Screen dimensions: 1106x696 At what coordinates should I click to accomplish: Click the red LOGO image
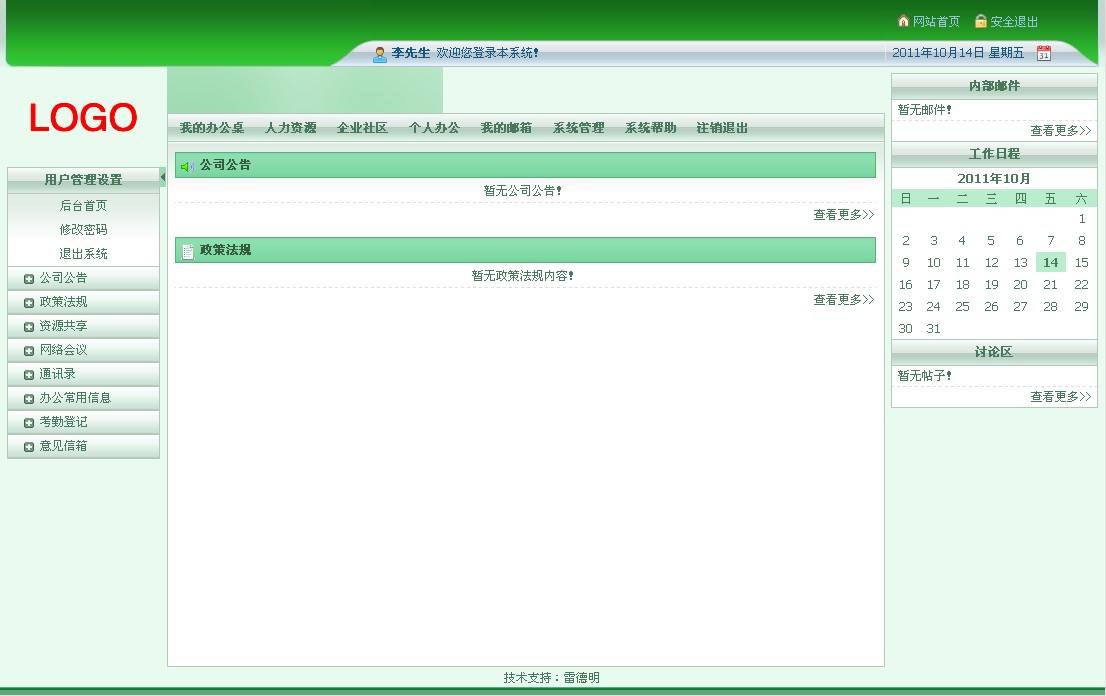coord(83,117)
